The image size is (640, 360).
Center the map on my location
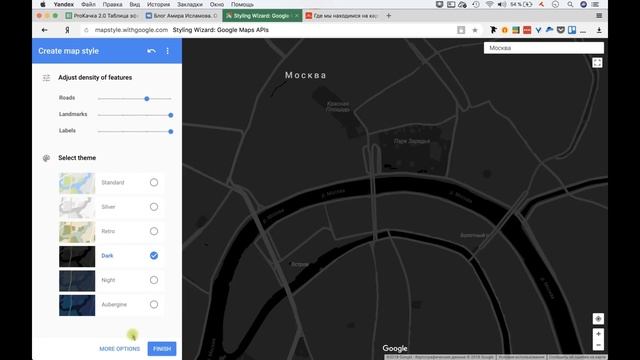pos(598,319)
